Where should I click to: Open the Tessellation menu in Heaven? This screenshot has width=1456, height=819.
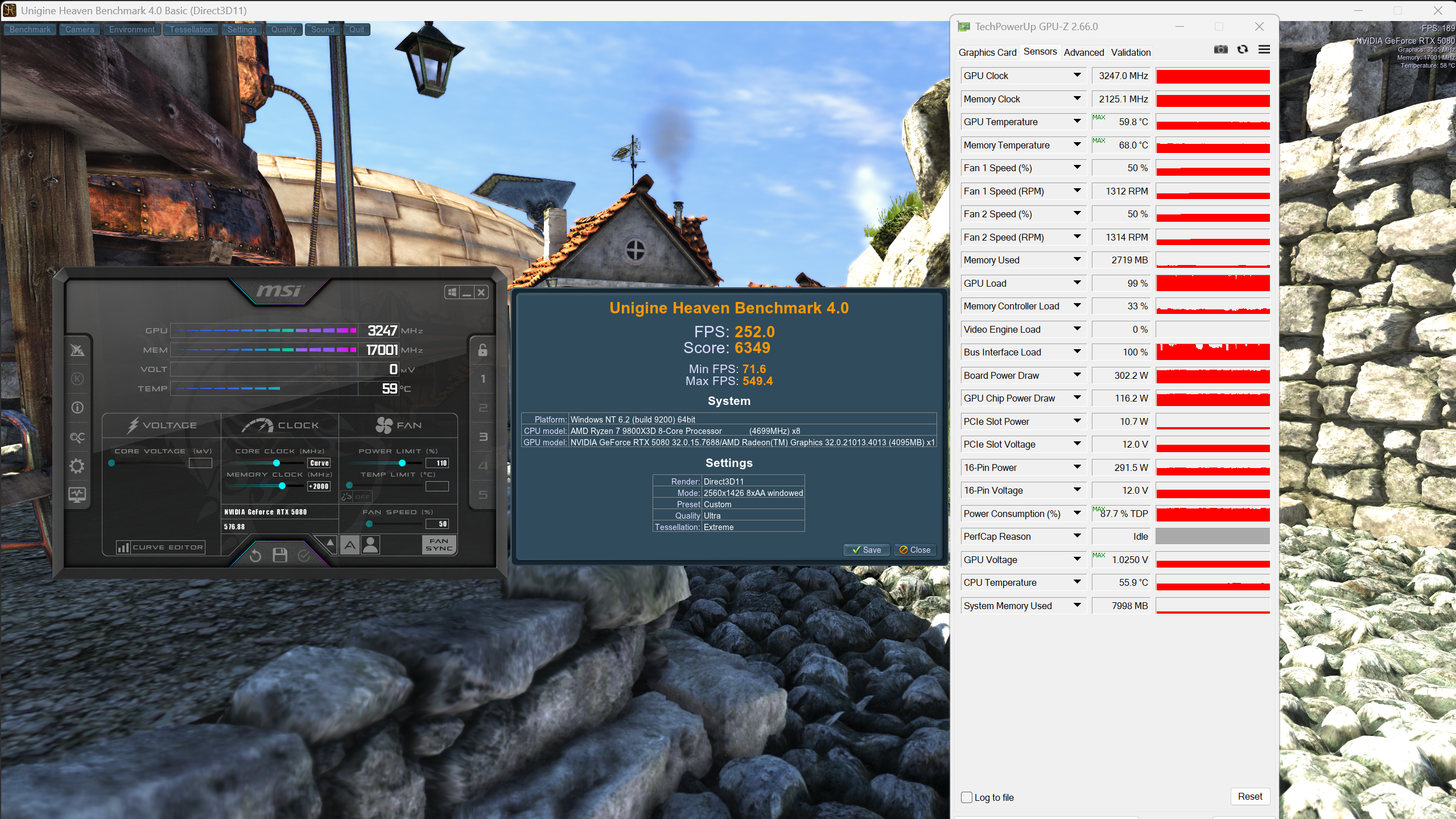pos(191,30)
